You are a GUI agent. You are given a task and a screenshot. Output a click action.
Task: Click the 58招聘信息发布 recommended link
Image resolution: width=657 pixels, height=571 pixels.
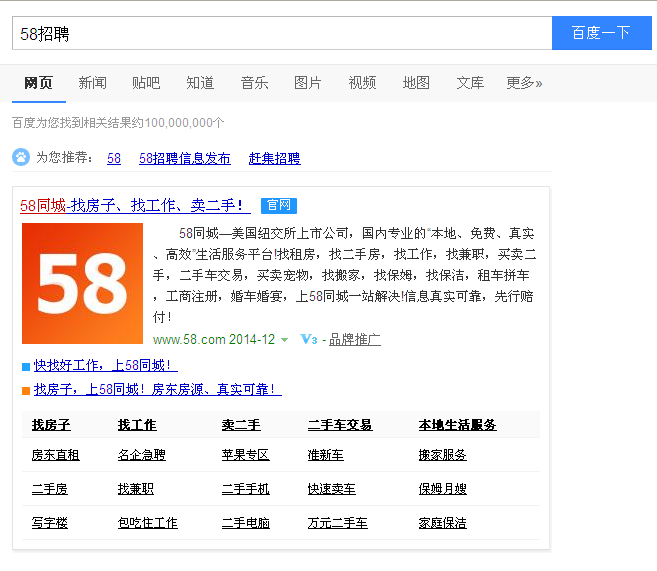pos(184,158)
